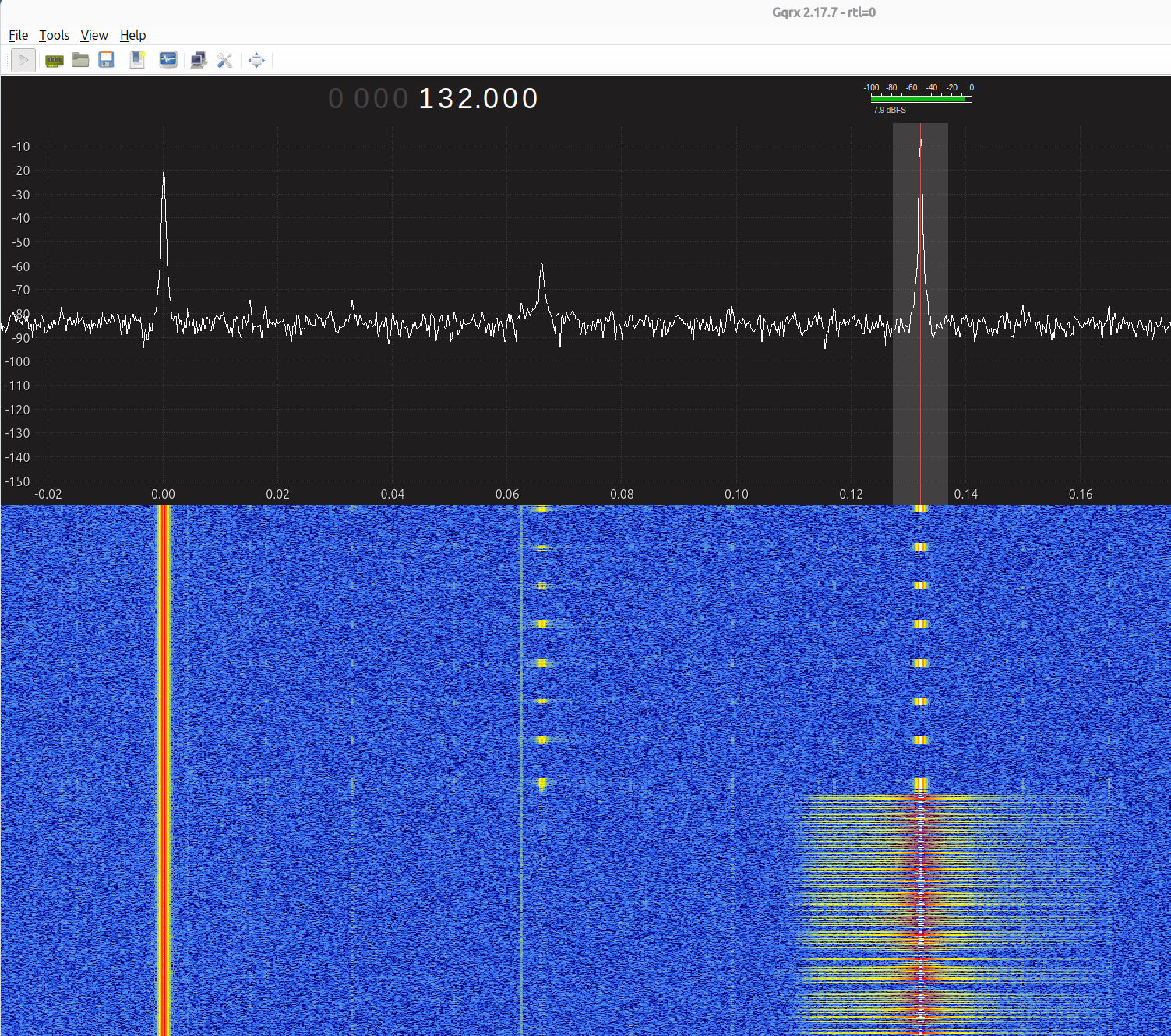Open the Tools menu
Image resolution: width=1171 pixels, height=1036 pixels.
(54, 35)
